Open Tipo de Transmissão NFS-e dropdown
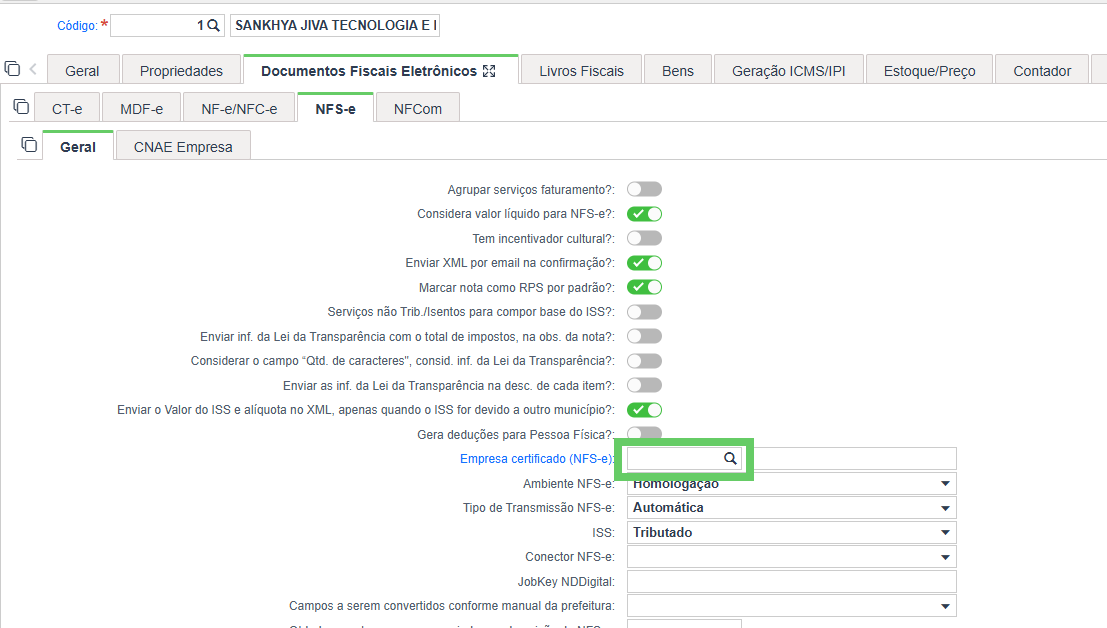1107x628 pixels. [791, 508]
